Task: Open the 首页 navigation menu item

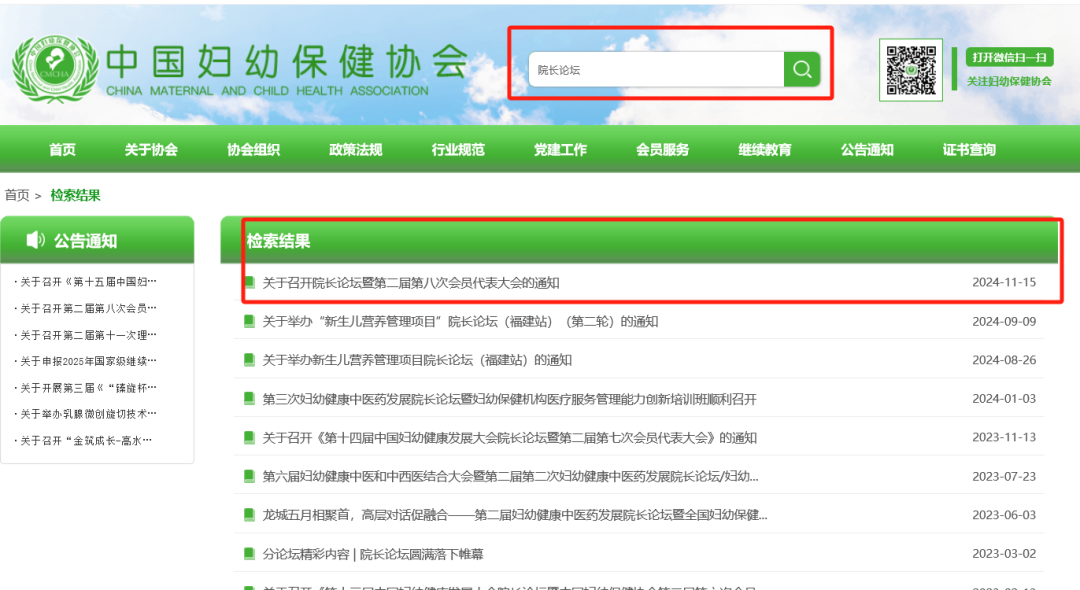Action: (62, 150)
